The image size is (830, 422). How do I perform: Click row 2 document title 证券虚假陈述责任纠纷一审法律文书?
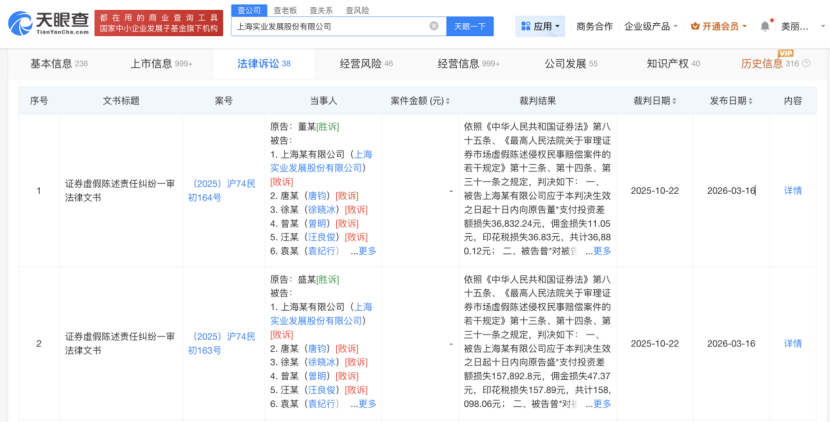point(120,343)
